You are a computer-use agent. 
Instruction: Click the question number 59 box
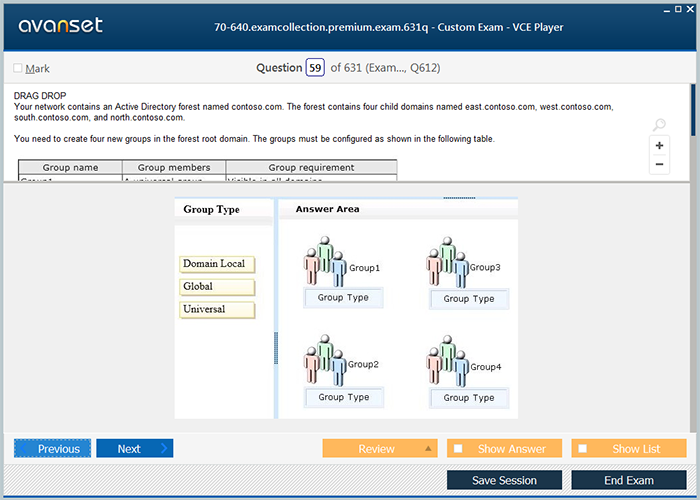(x=315, y=68)
